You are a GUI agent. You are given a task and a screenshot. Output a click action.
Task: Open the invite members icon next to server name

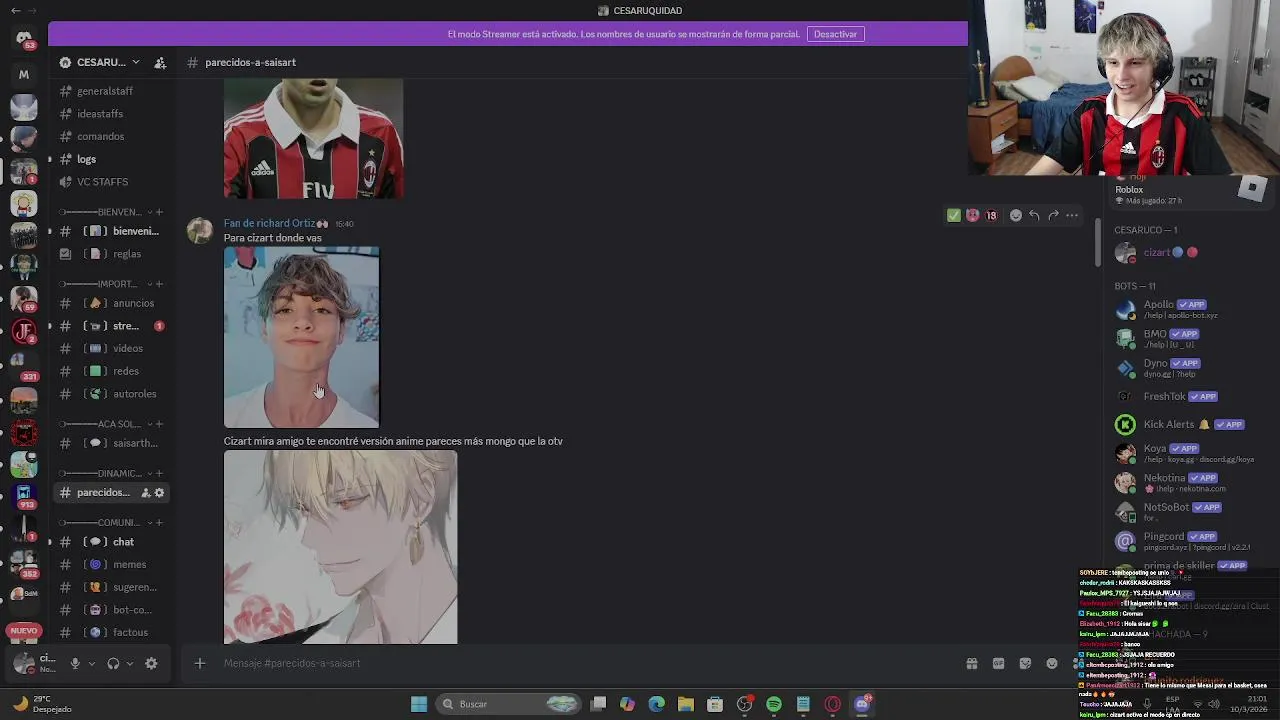click(x=160, y=62)
